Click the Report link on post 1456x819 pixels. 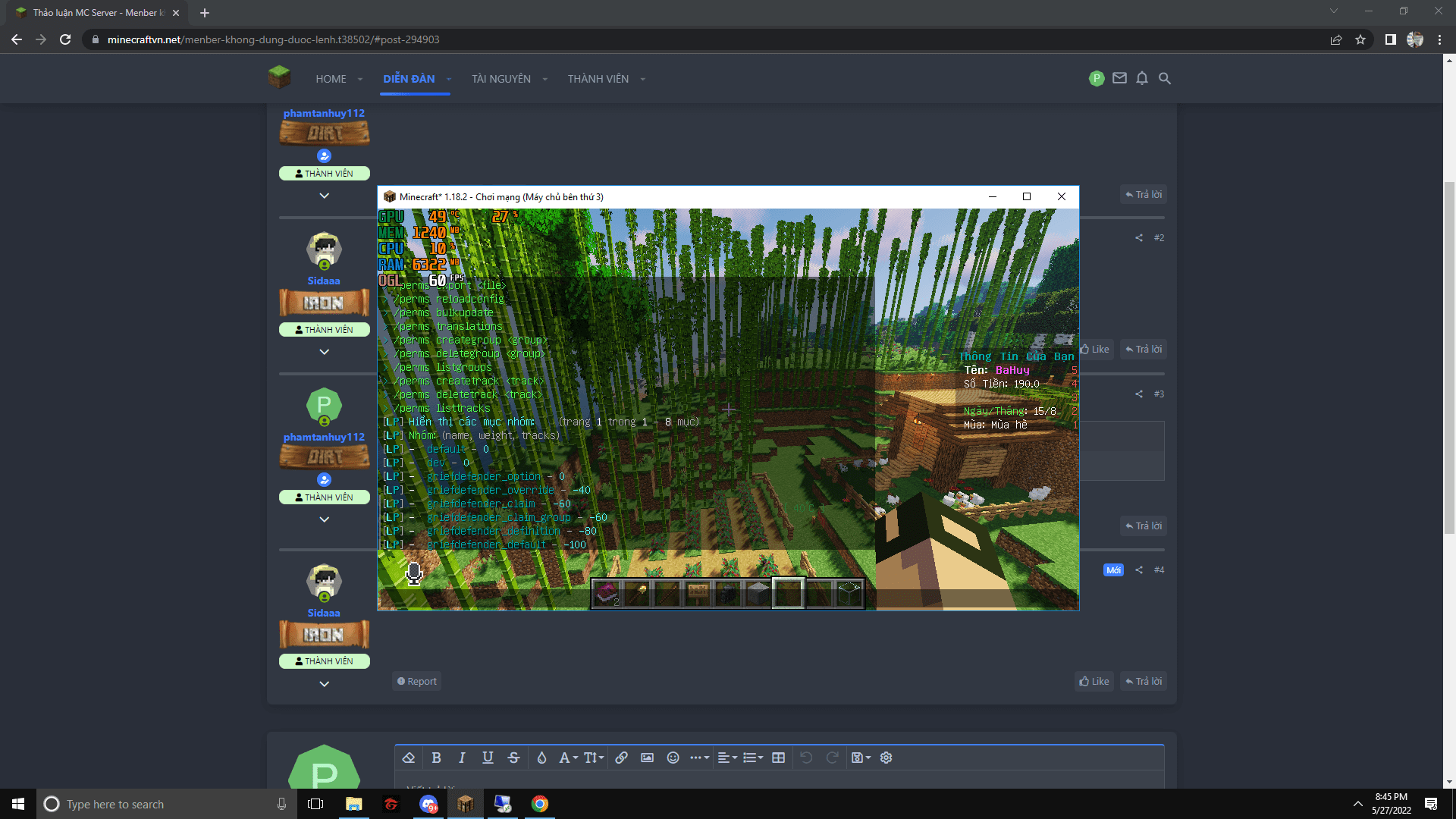[x=417, y=681]
